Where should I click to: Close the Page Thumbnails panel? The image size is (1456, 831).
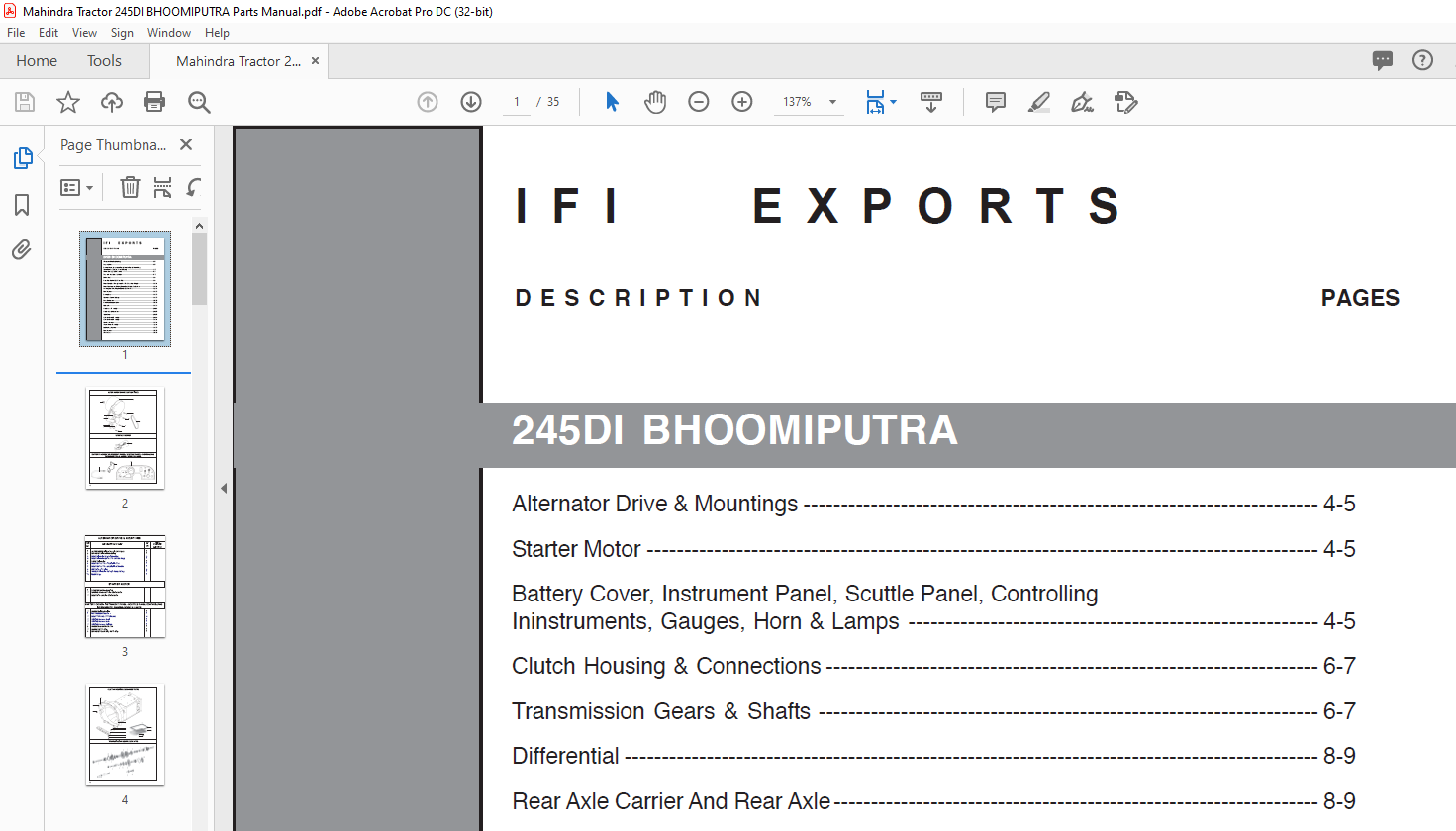tap(186, 144)
